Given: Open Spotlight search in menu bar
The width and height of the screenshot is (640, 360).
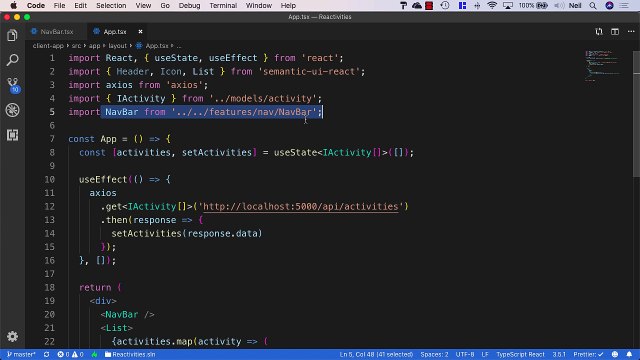Looking at the screenshot, I should pyautogui.click(x=593, y=5).
